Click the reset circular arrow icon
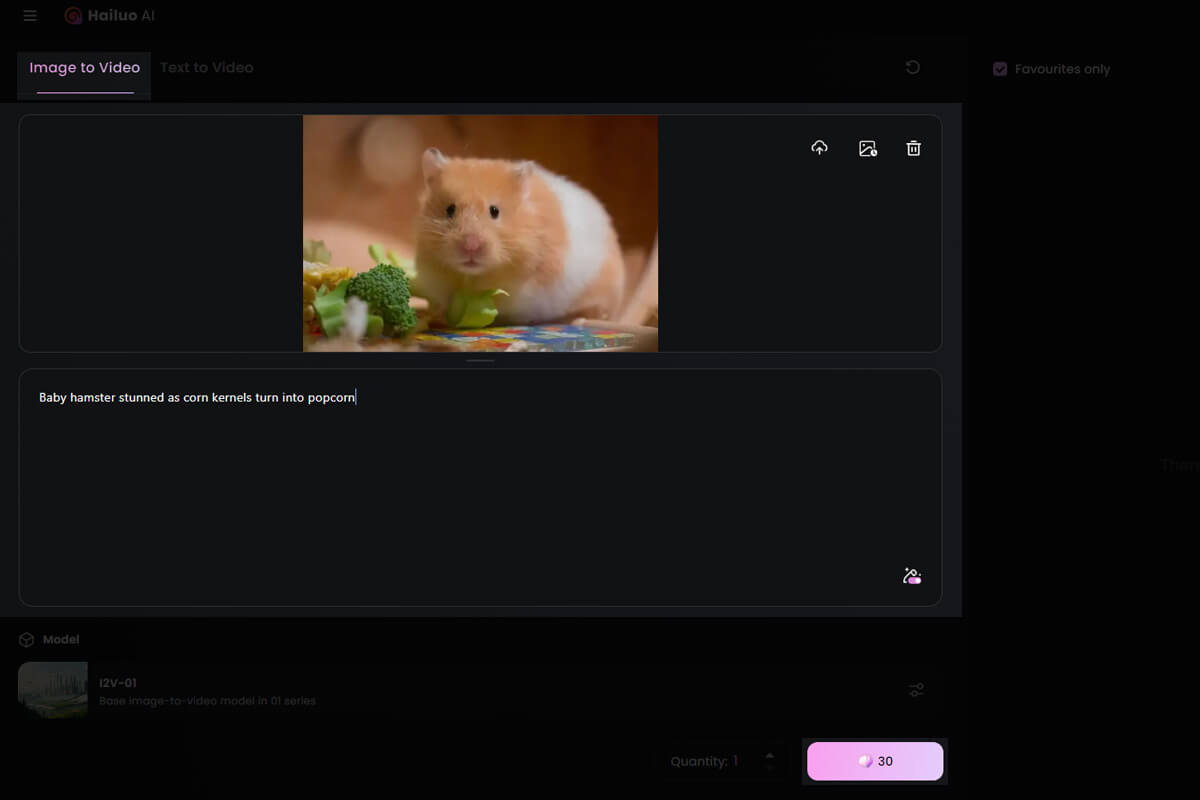The width and height of the screenshot is (1200, 800). click(x=912, y=67)
